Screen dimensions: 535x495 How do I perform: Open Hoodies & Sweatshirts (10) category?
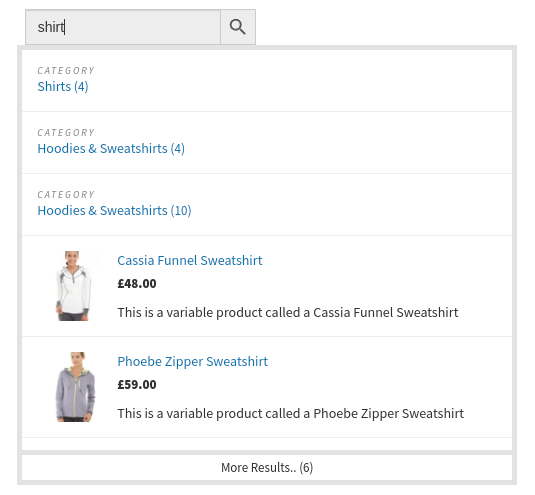[x=114, y=211]
